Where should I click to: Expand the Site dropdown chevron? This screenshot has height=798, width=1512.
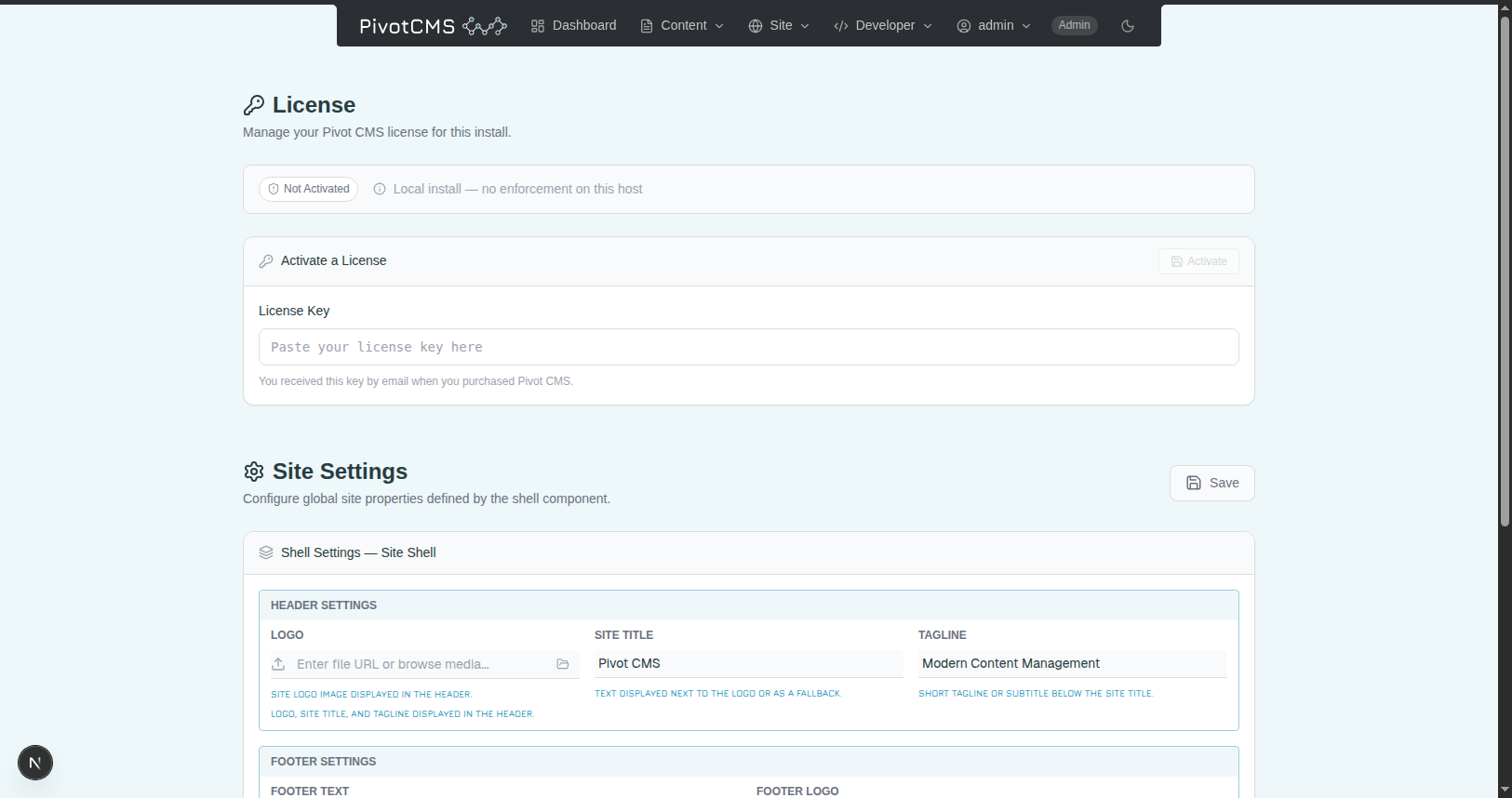point(805,26)
